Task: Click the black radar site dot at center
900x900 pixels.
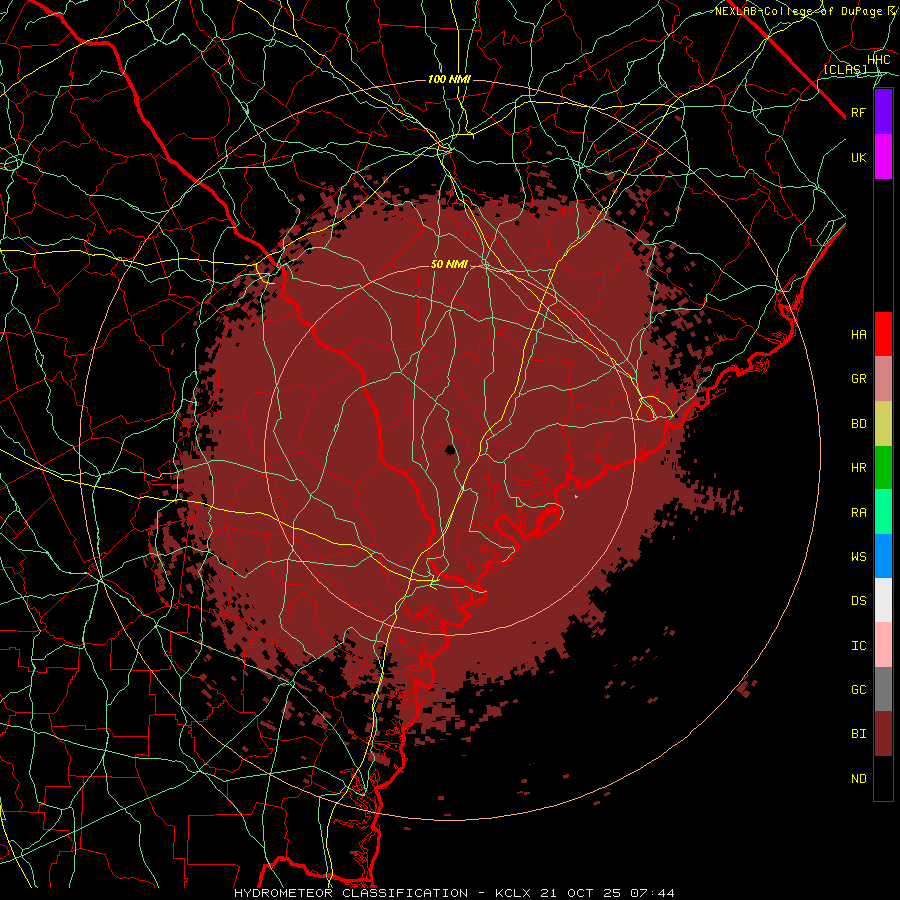Action: (x=451, y=449)
